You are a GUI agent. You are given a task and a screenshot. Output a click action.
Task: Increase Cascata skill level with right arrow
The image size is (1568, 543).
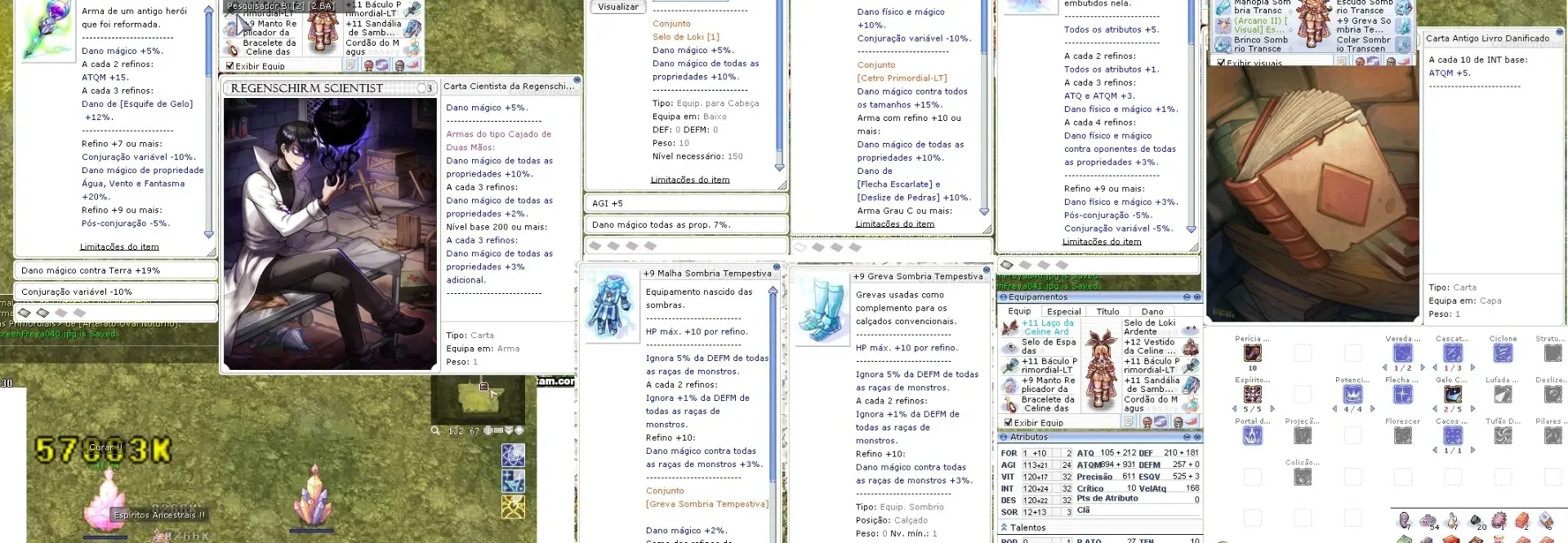click(x=1472, y=367)
